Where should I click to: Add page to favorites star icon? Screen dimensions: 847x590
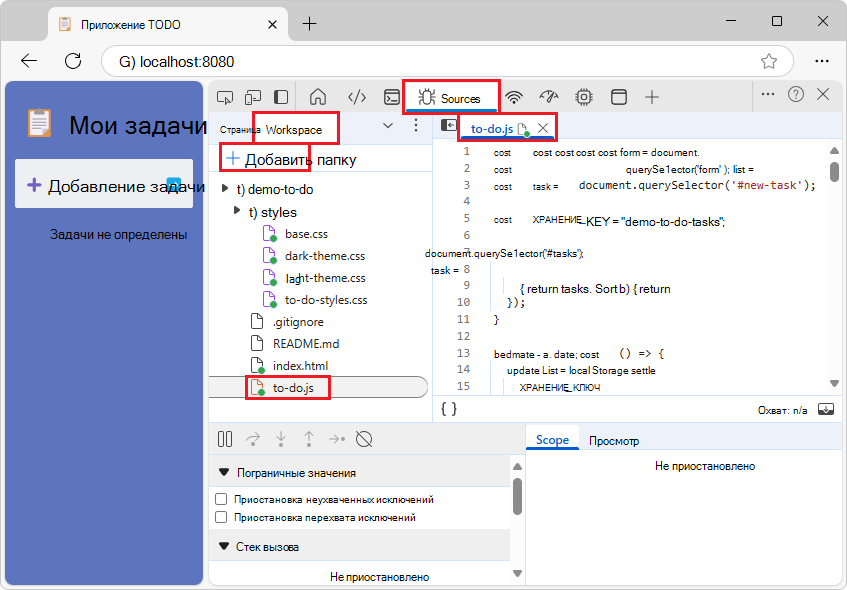click(x=769, y=61)
